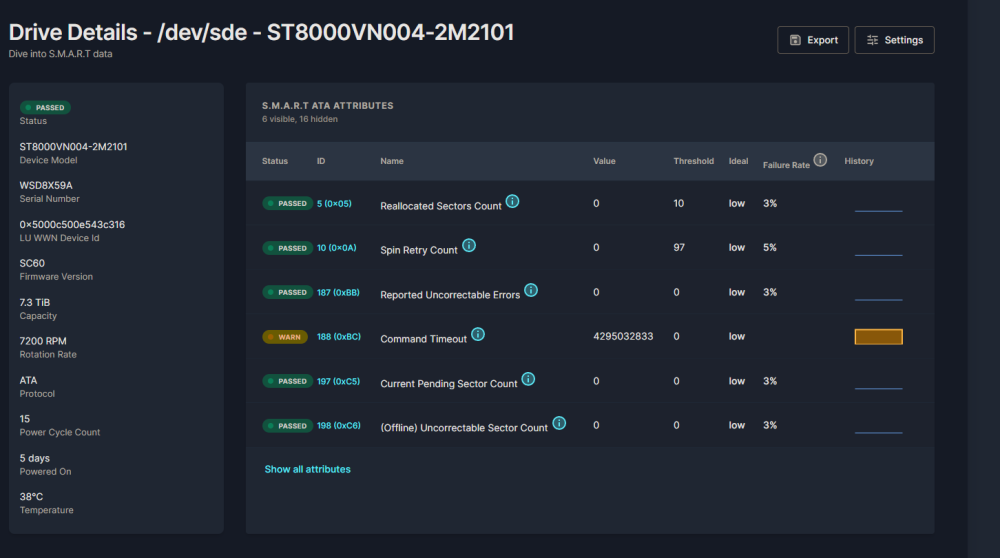Click history sparkline for Current Pending Sector Count

click(x=878, y=388)
